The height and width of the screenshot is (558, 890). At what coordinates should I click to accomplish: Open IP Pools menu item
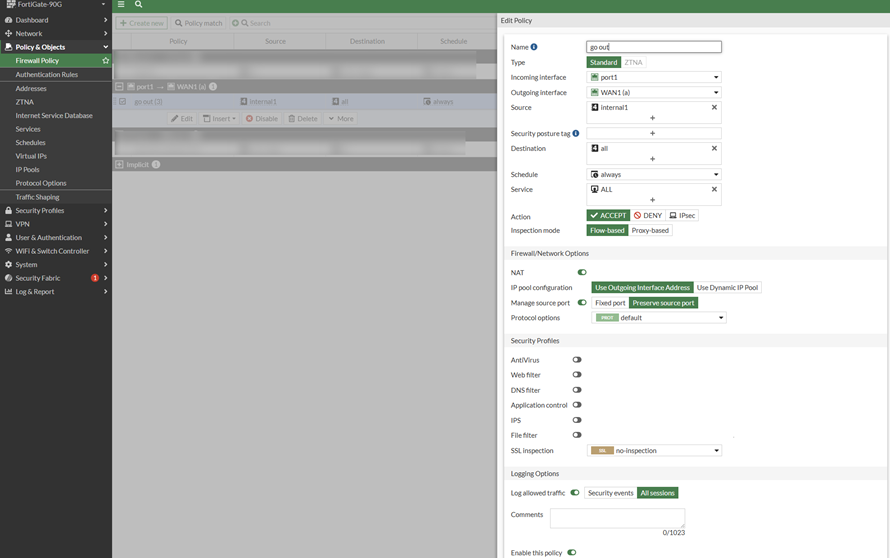coord(27,170)
